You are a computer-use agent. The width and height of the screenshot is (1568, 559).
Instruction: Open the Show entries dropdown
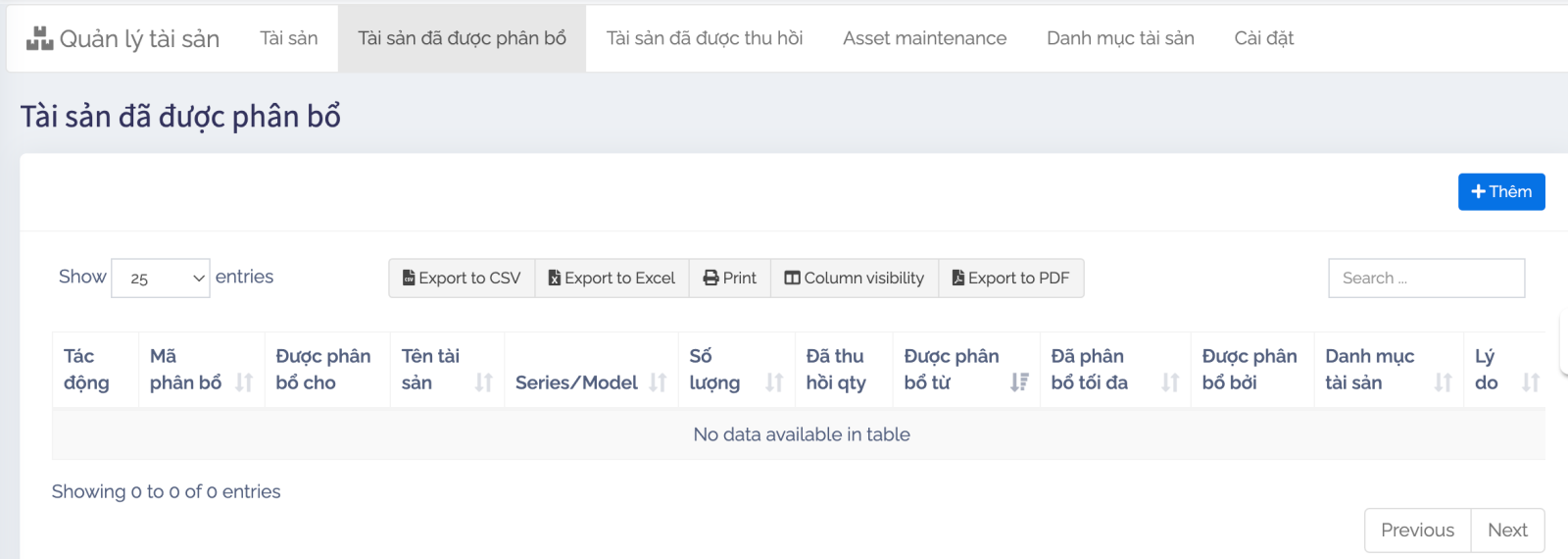click(x=161, y=279)
